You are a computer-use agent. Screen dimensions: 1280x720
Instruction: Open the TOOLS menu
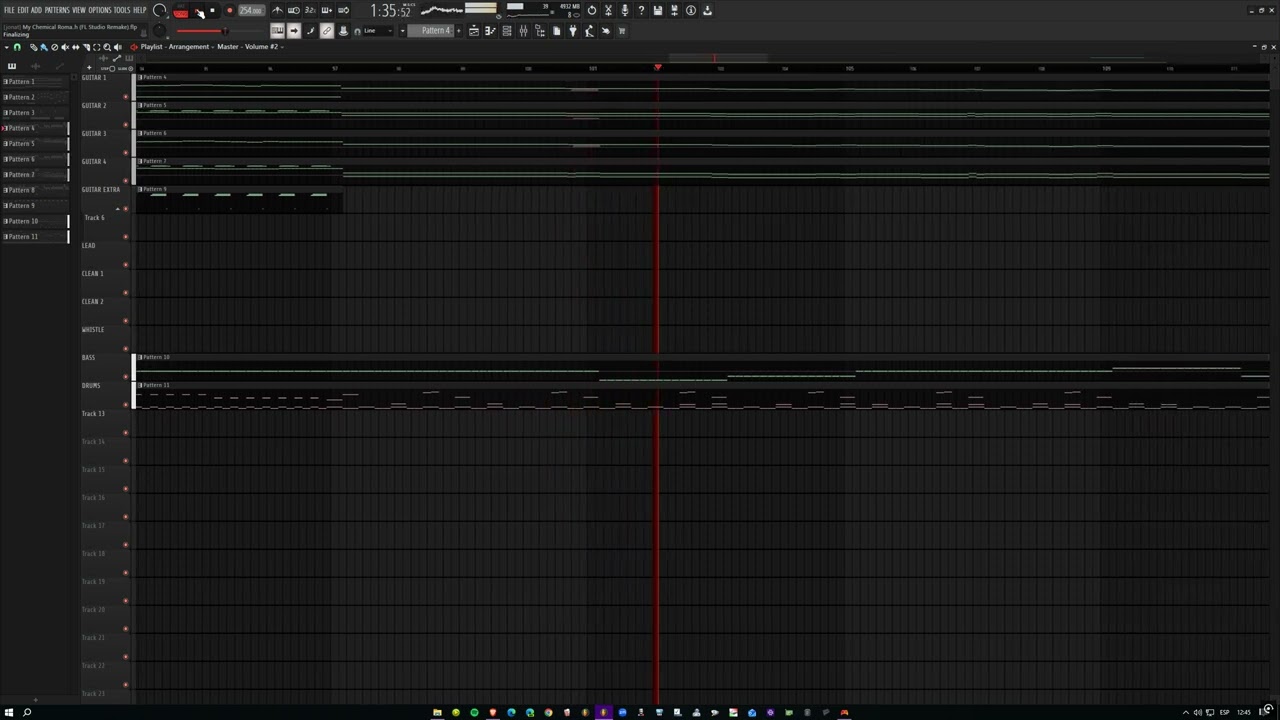(122, 10)
